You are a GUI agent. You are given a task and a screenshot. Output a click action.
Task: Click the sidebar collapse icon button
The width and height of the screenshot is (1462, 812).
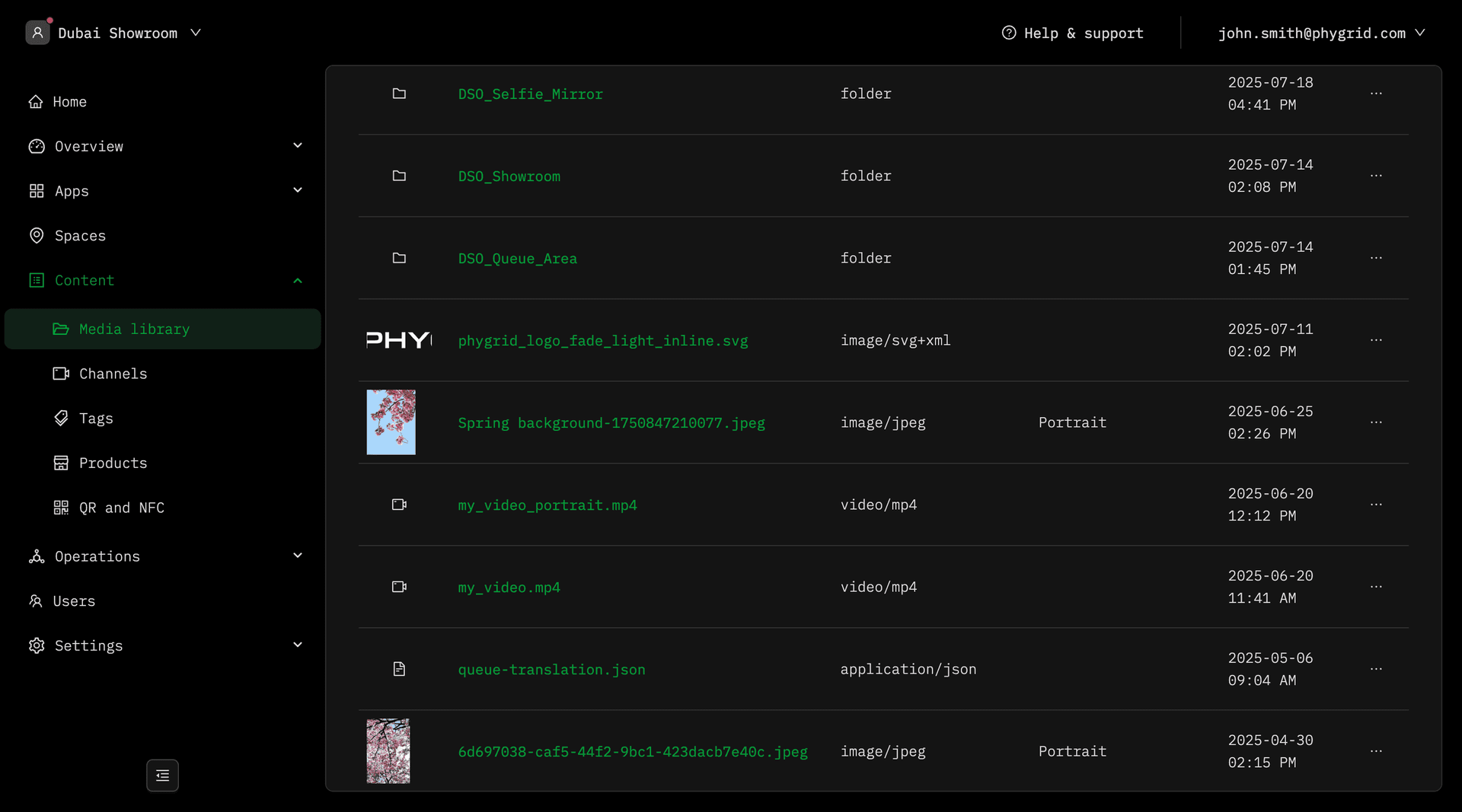click(162, 775)
